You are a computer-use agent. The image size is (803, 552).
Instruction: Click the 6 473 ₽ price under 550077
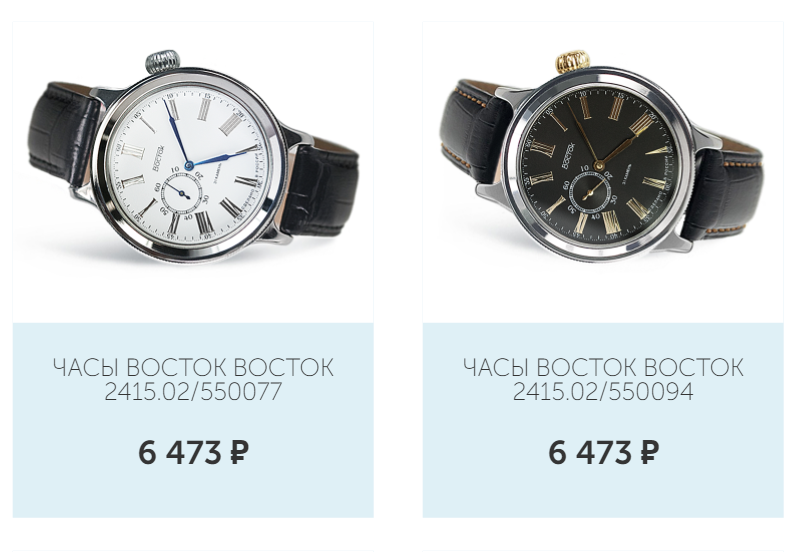pyautogui.click(x=193, y=452)
